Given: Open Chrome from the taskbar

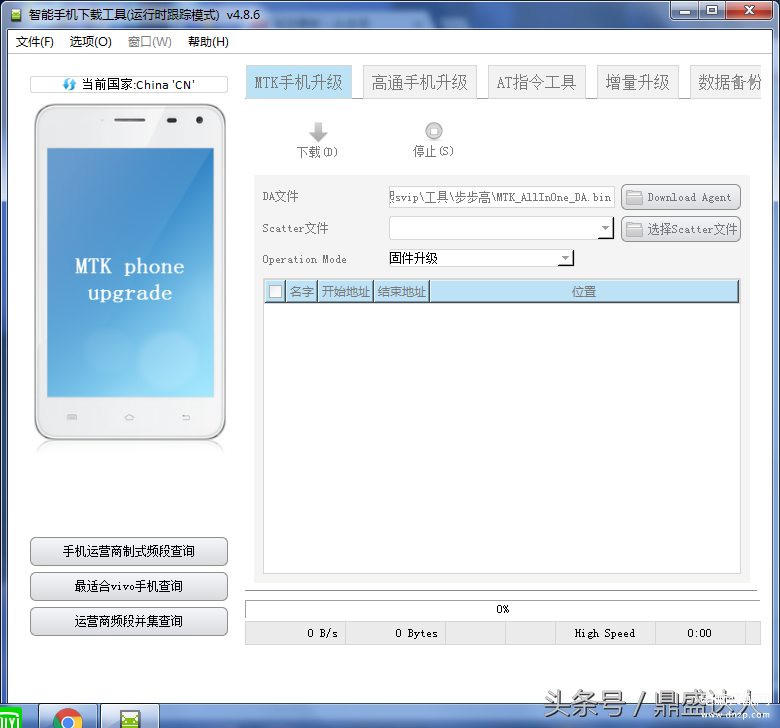Looking at the screenshot, I should click(68, 718).
